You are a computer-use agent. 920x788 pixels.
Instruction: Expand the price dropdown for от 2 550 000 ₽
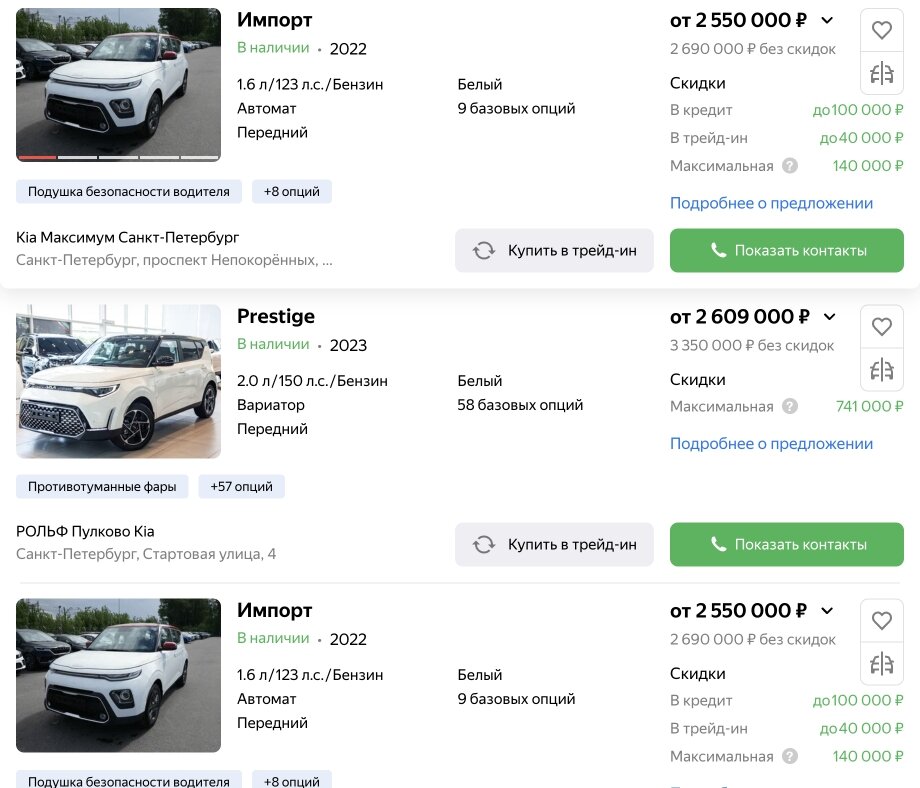pos(828,20)
